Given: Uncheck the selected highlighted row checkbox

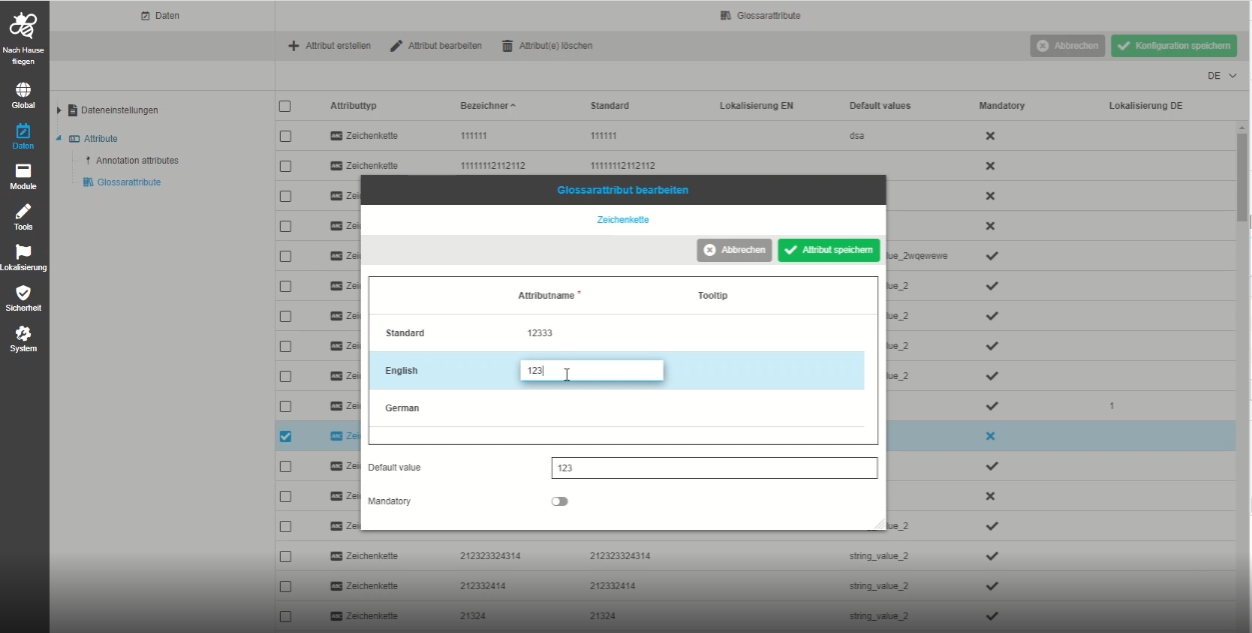Looking at the screenshot, I should click(x=285, y=436).
